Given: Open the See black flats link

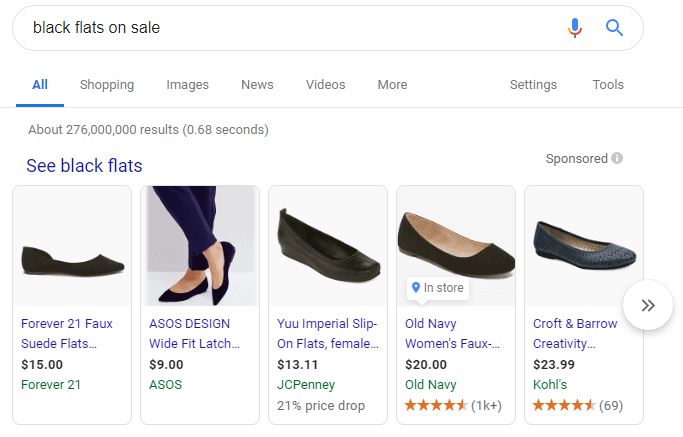Looking at the screenshot, I should tap(84, 166).
